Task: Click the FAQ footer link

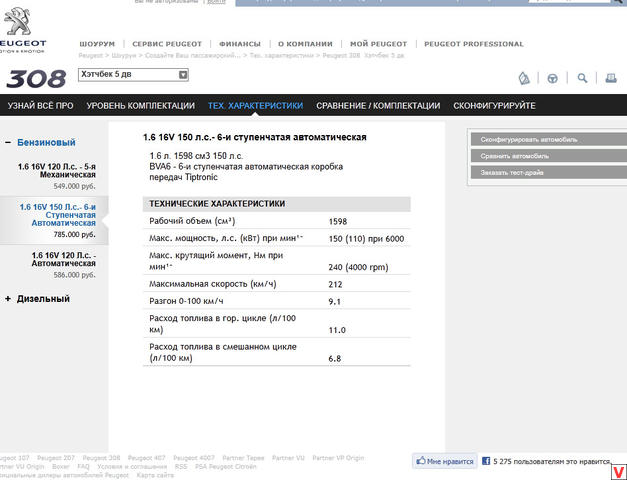Action: click(x=83, y=467)
